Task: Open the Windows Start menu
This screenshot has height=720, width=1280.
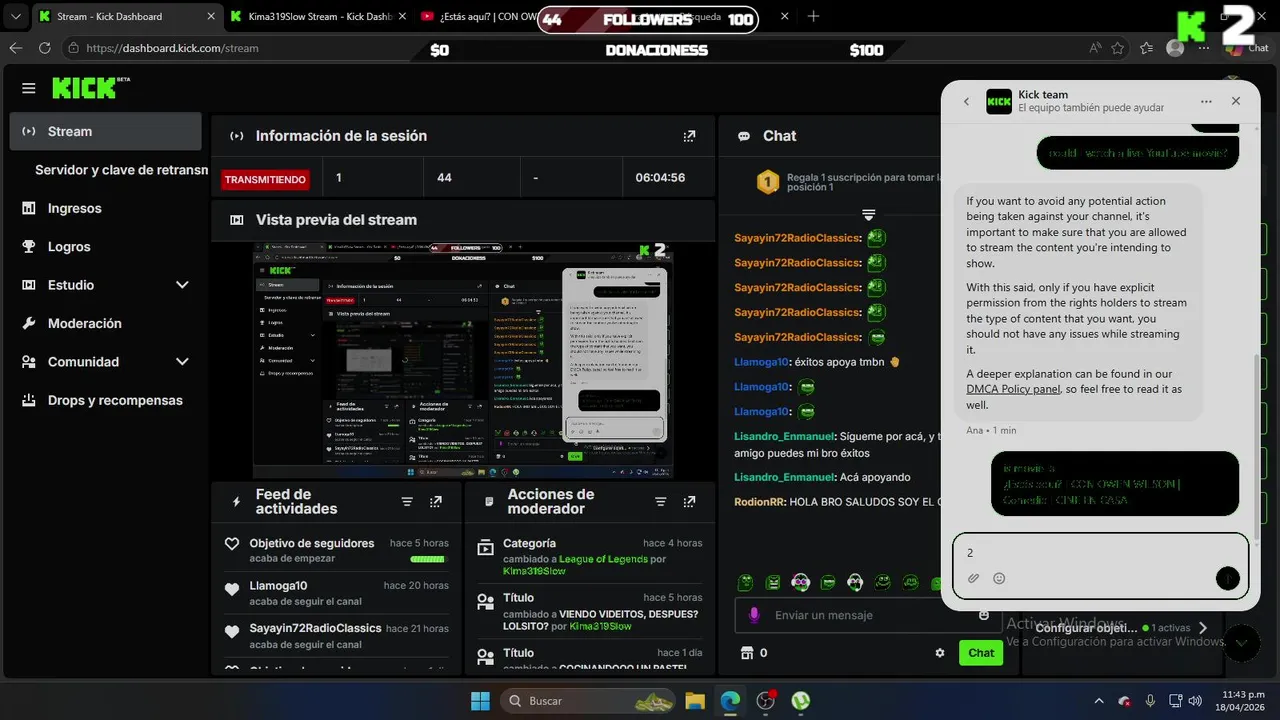Action: (480, 701)
